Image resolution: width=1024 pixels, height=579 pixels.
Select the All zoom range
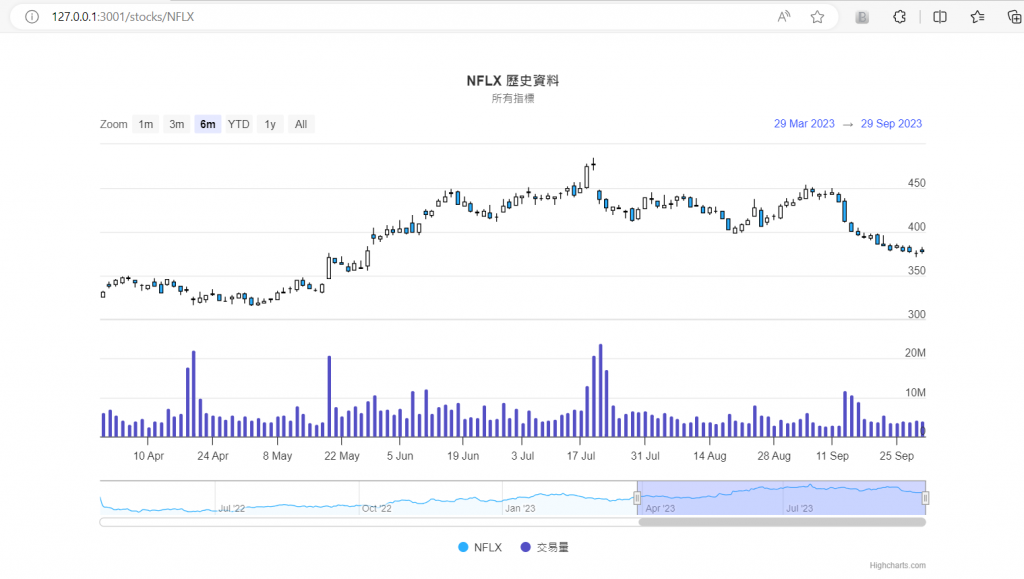coord(301,124)
